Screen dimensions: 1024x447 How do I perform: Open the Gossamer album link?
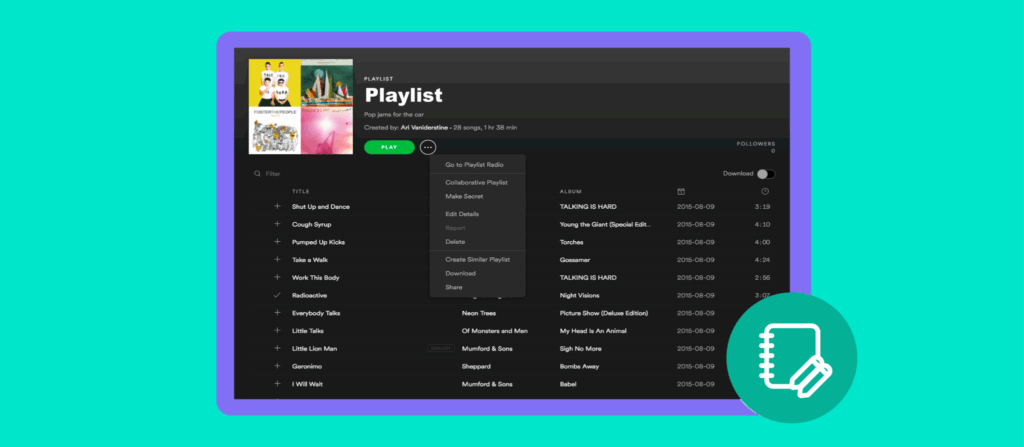(x=575, y=259)
